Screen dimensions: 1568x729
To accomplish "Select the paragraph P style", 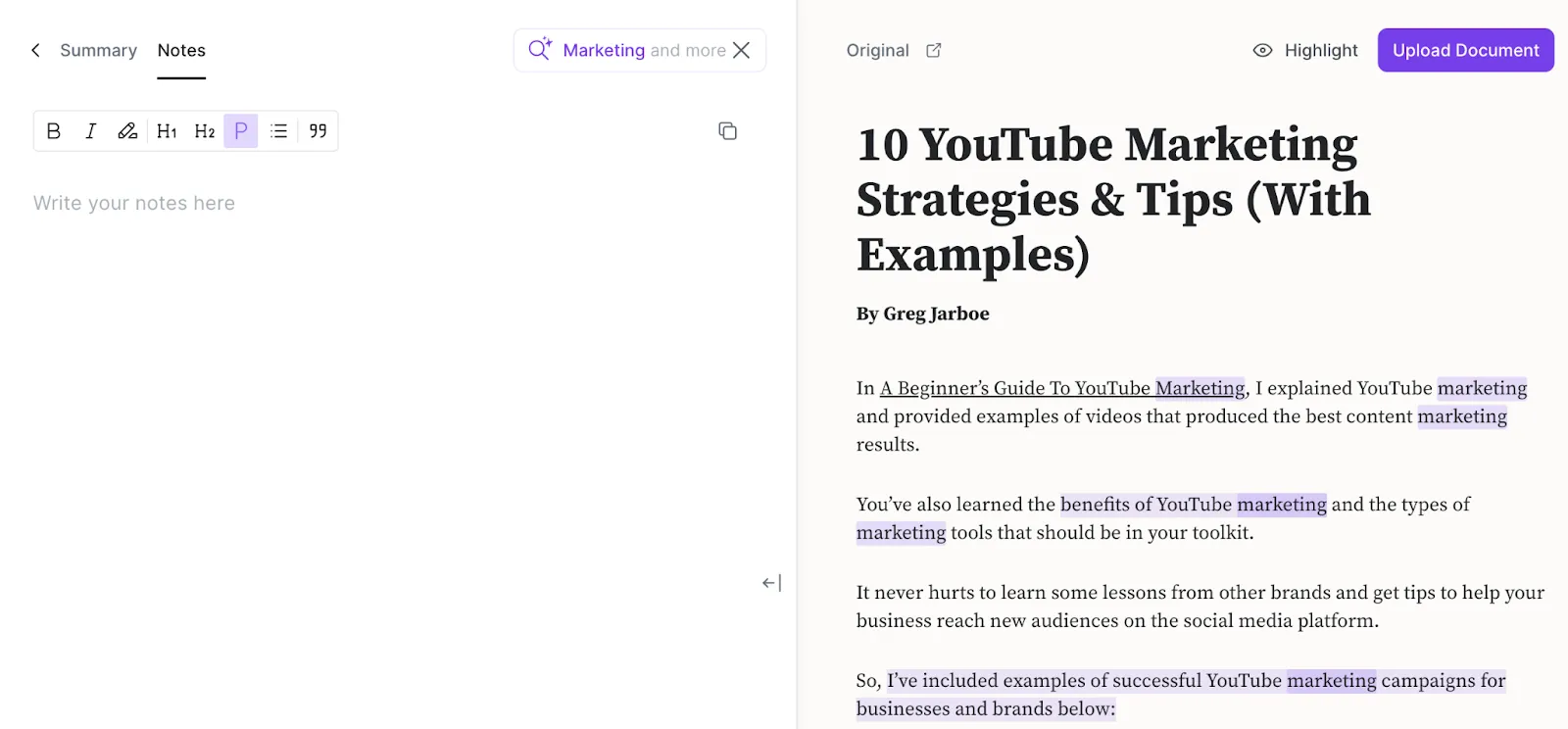I will pyautogui.click(x=240, y=130).
